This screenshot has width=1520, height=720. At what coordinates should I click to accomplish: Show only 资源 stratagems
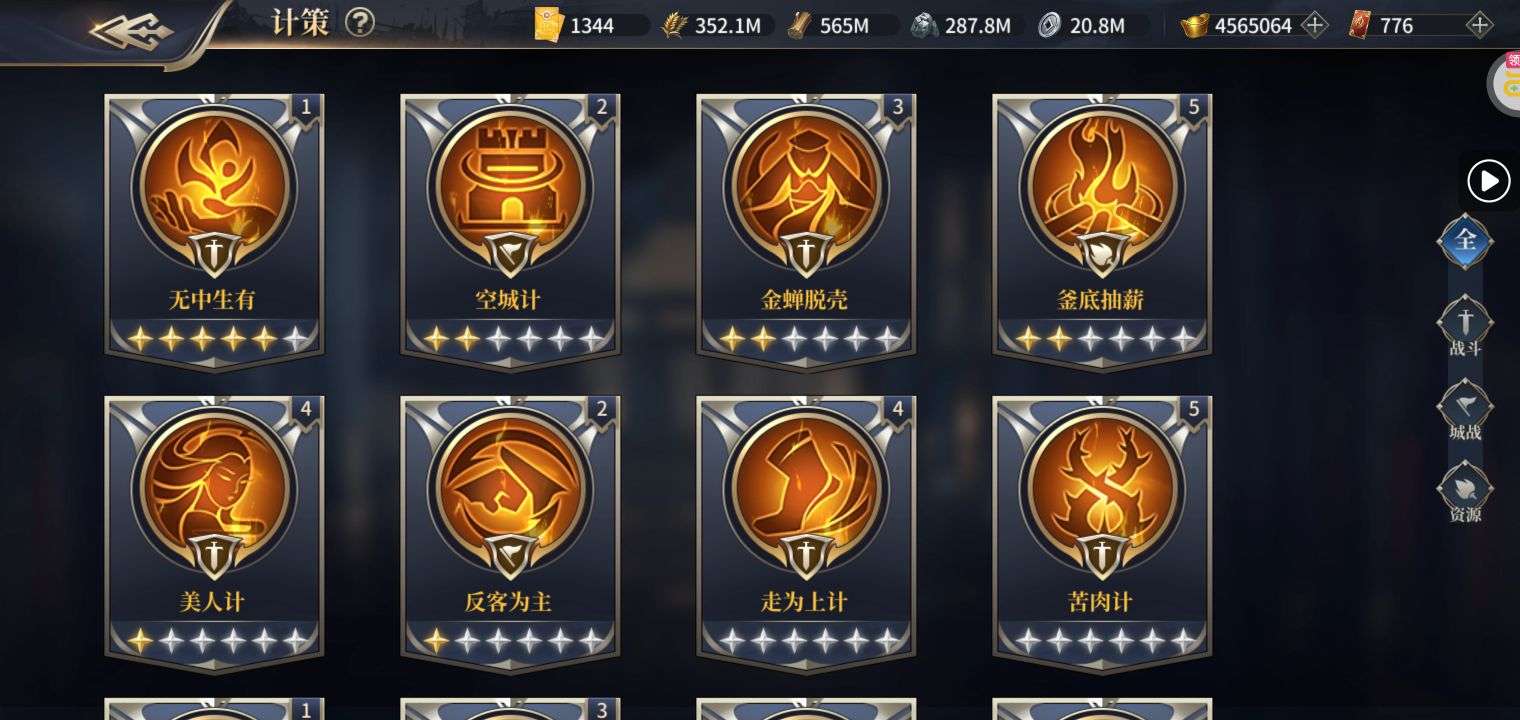coord(1465,493)
